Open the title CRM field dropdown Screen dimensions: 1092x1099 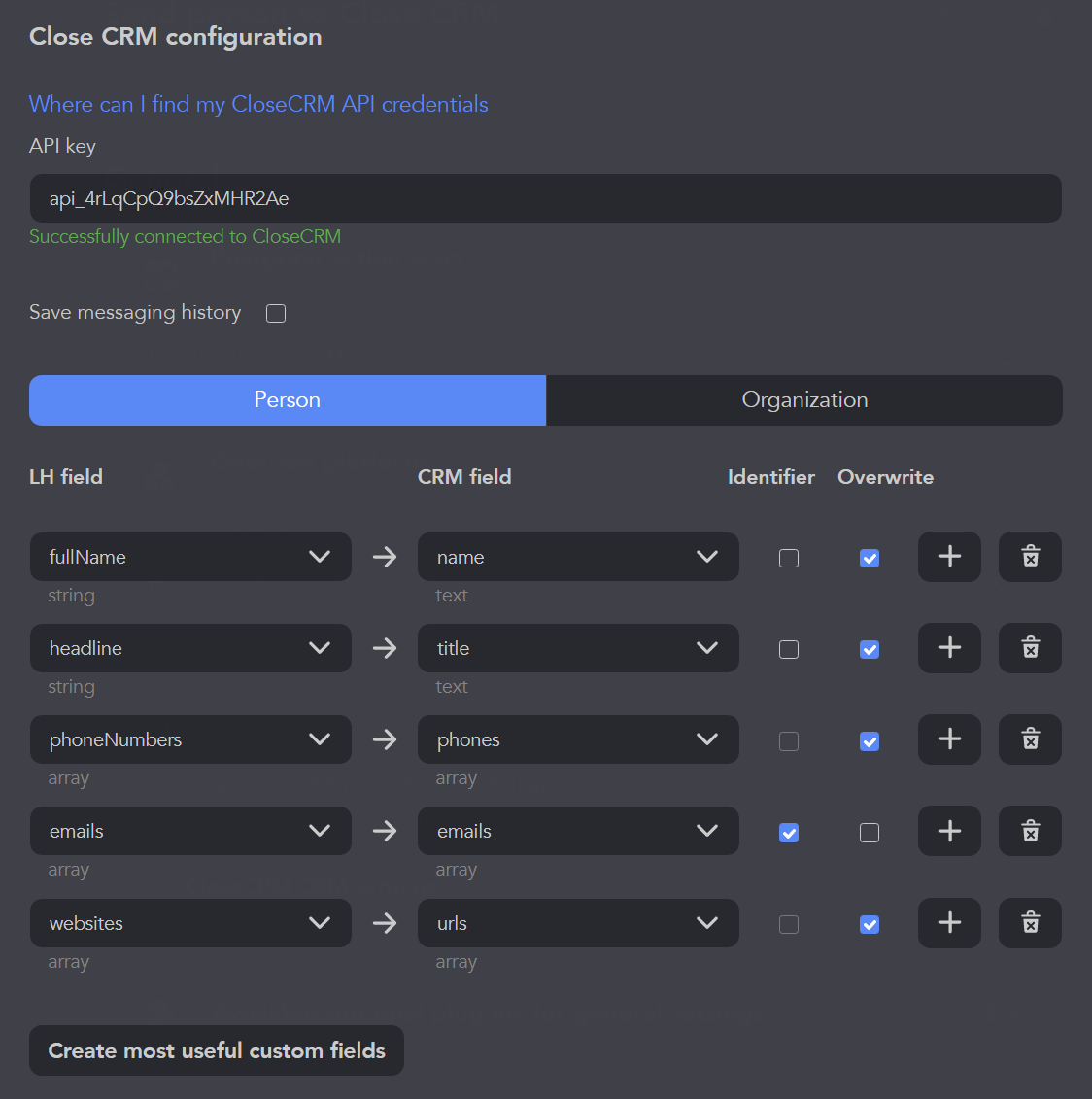[578, 648]
